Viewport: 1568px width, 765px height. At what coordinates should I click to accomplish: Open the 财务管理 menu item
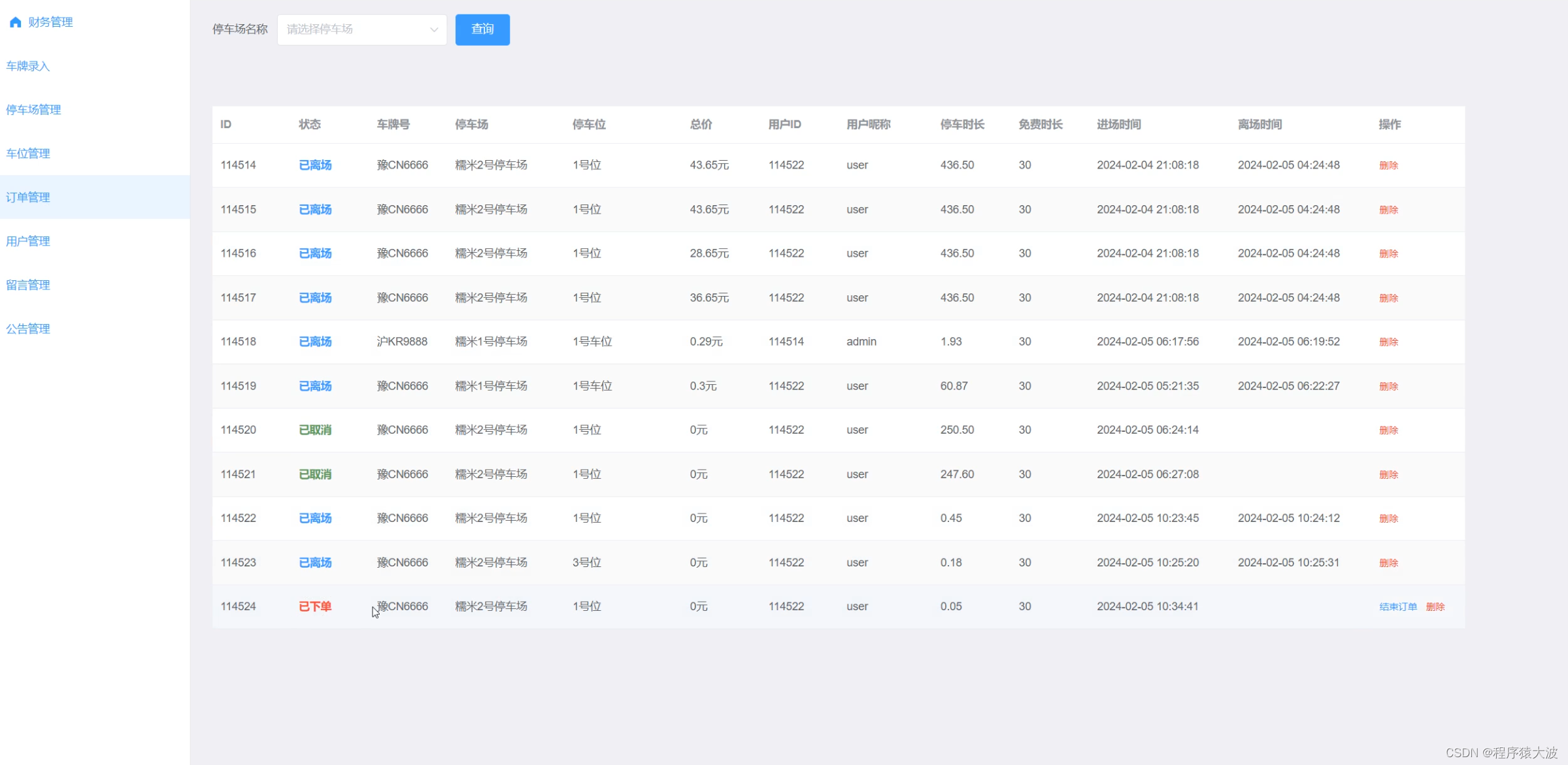(50, 22)
